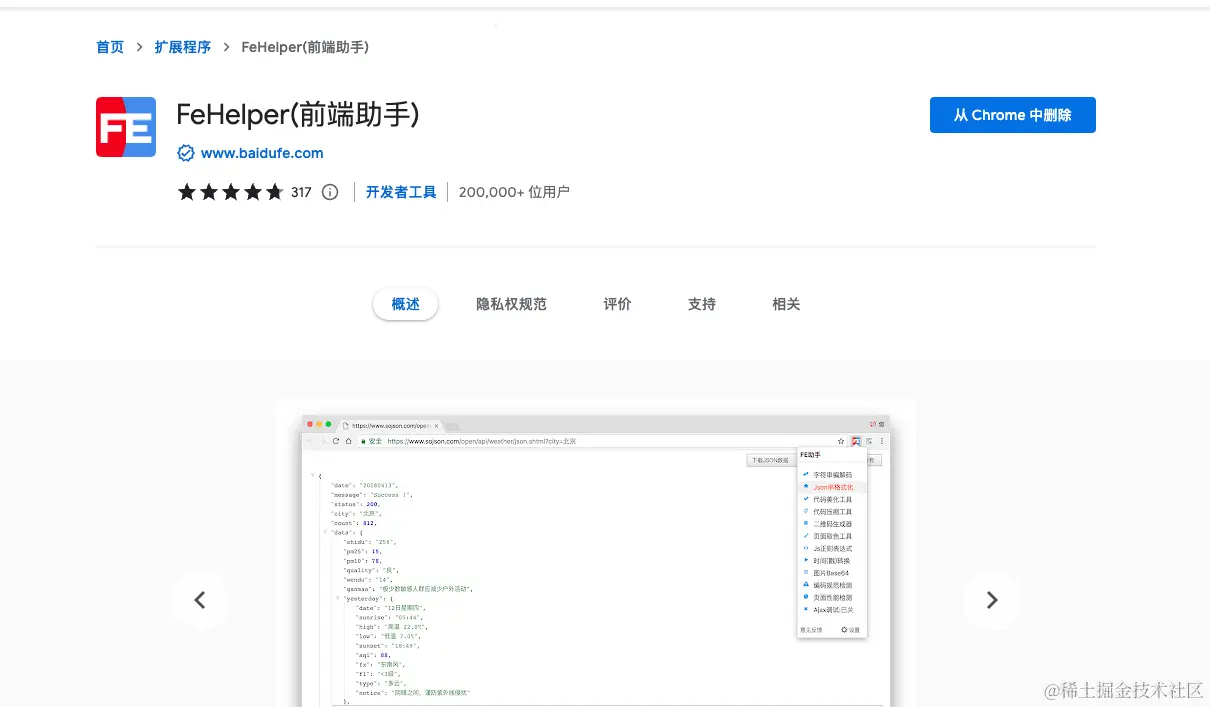Click the home icon in the preview browser
1210x707 pixels.
[348, 441]
